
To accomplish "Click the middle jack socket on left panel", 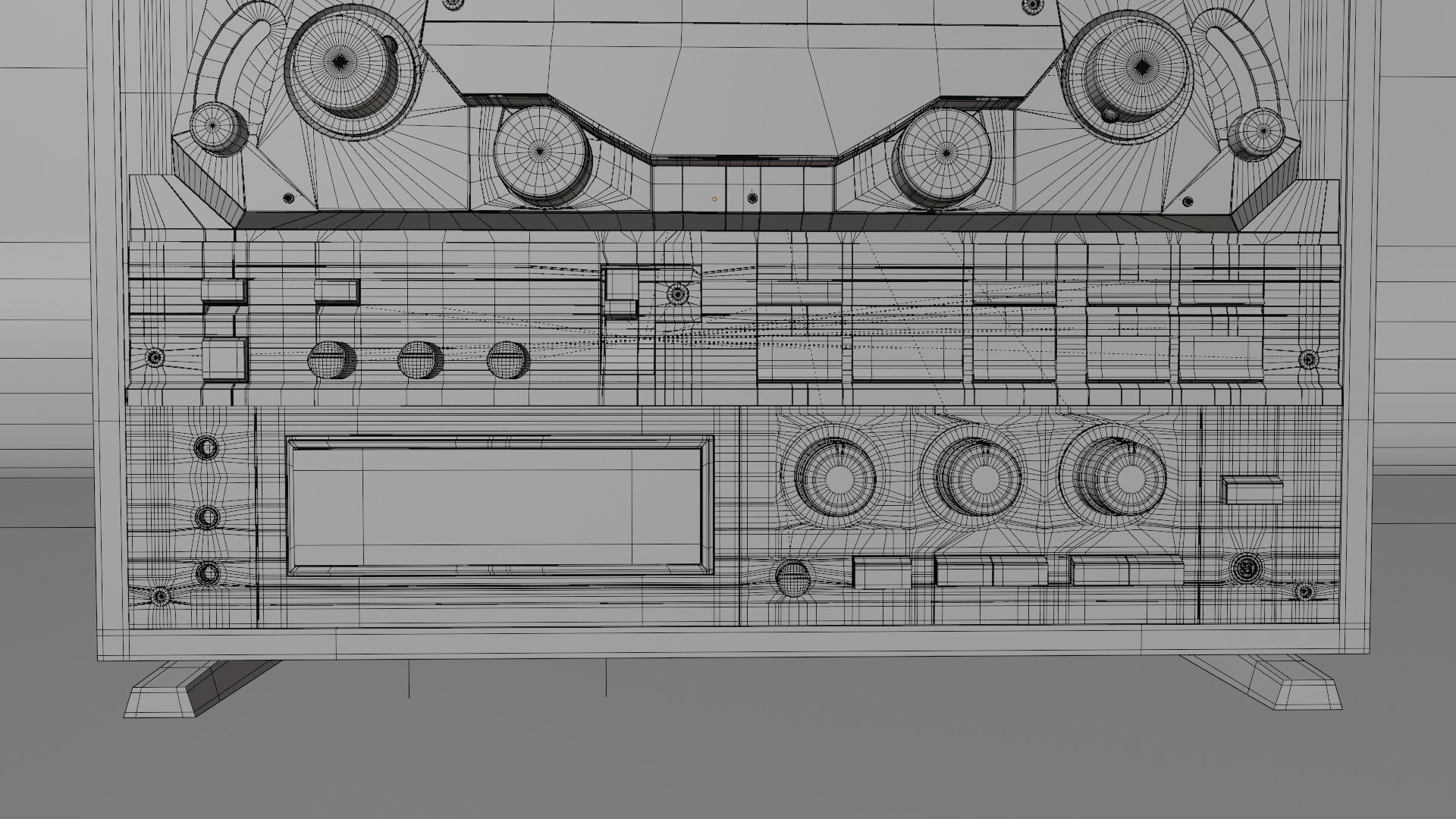I will 207,517.
